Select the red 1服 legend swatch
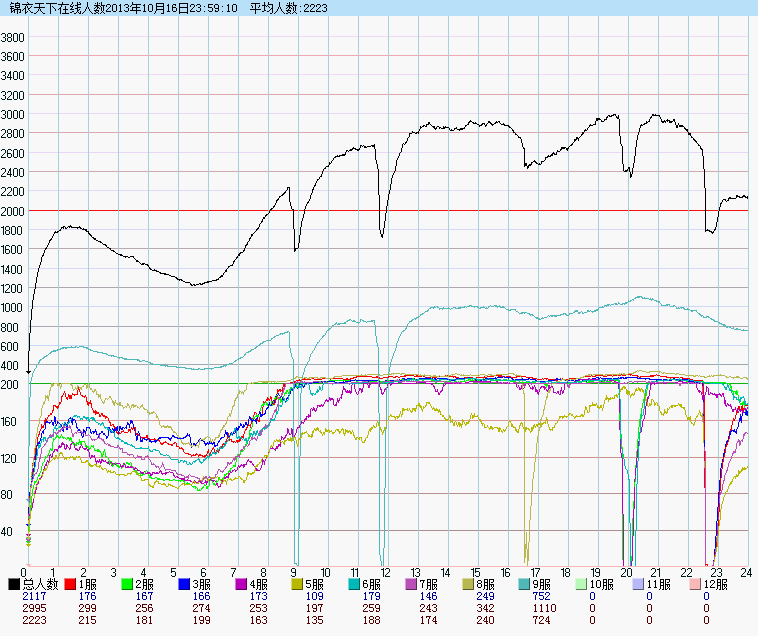Image resolution: width=758 pixels, height=636 pixels. click(70, 583)
